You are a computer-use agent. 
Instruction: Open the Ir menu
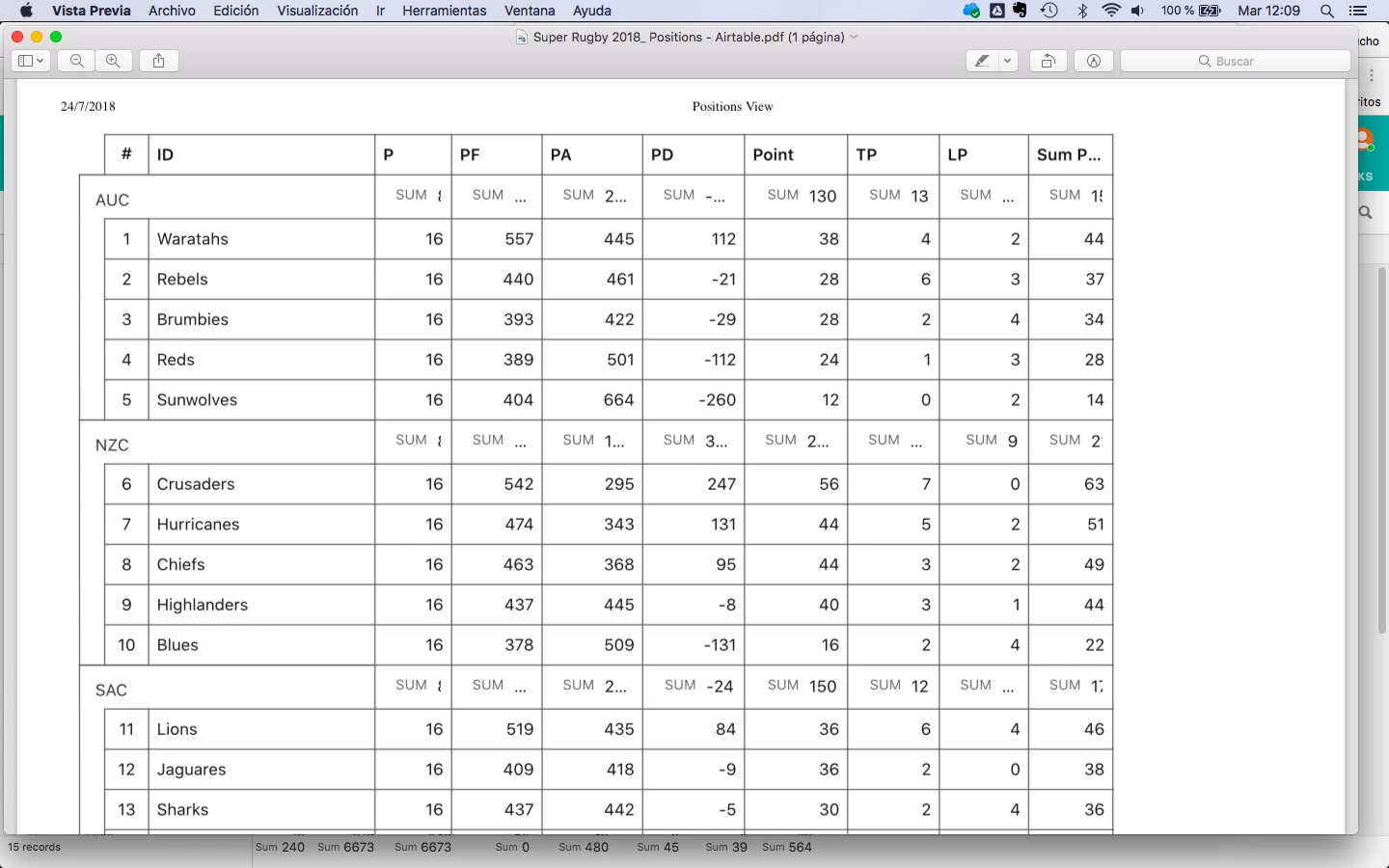[x=380, y=11]
